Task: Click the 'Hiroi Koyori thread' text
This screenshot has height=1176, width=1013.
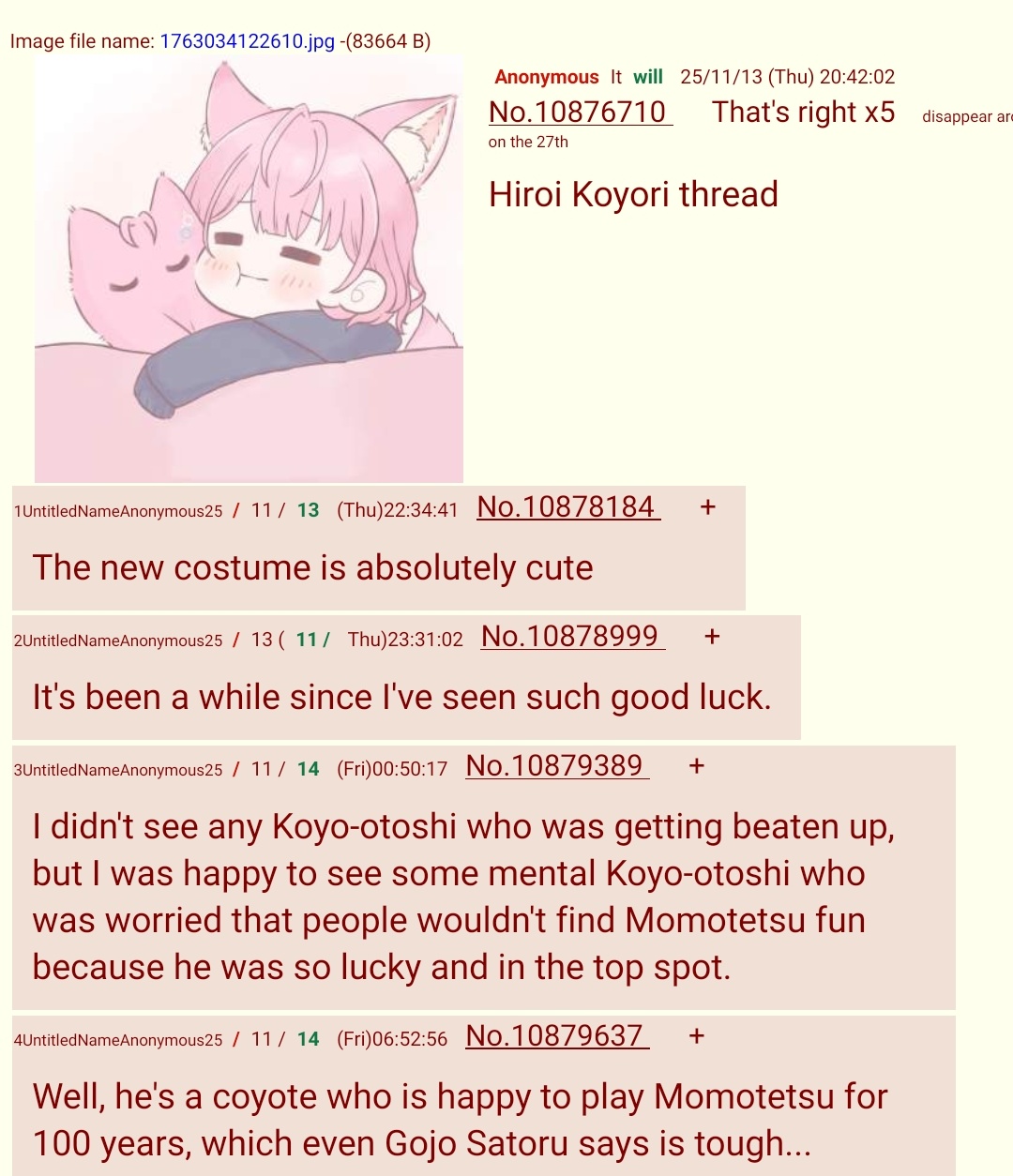Action: tap(633, 194)
